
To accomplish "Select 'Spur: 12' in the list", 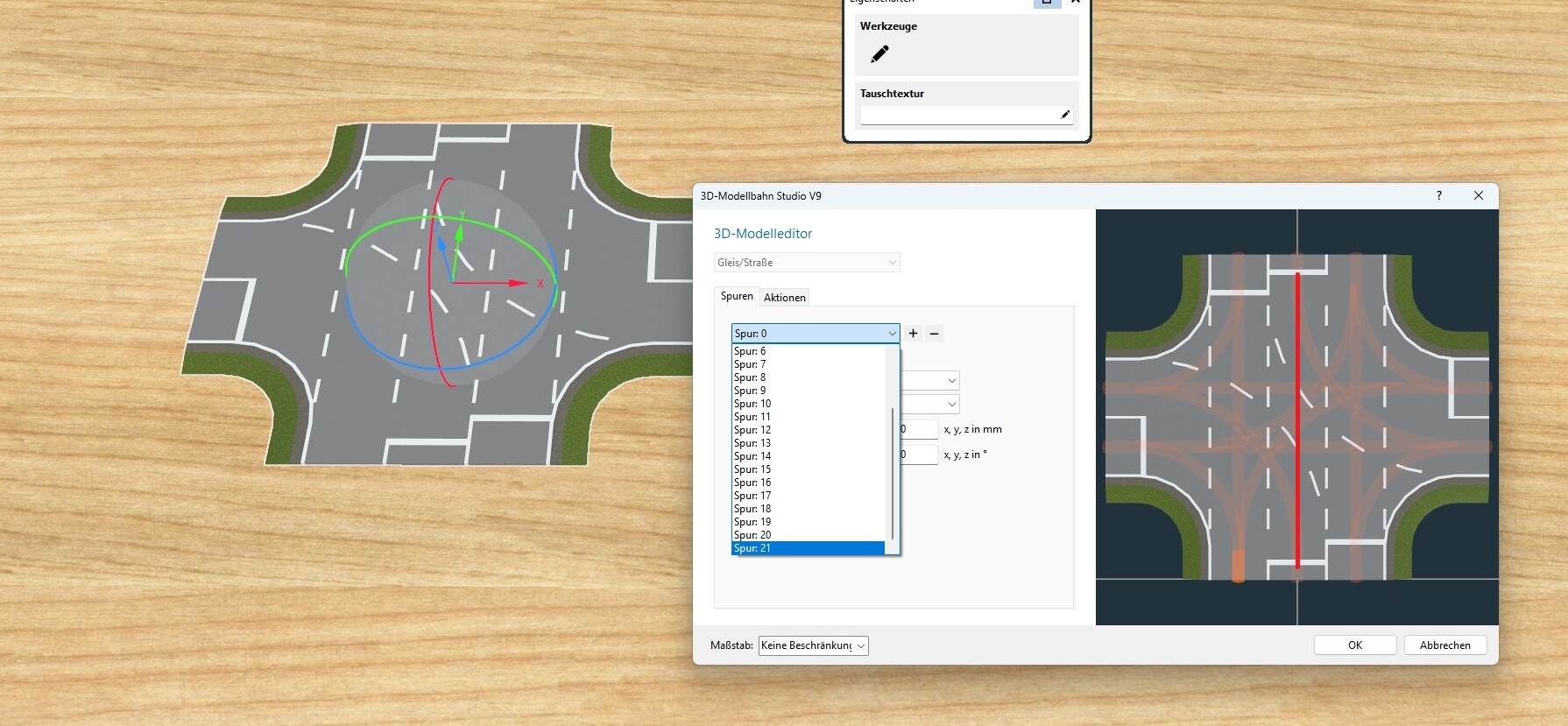I will (x=809, y=430).
